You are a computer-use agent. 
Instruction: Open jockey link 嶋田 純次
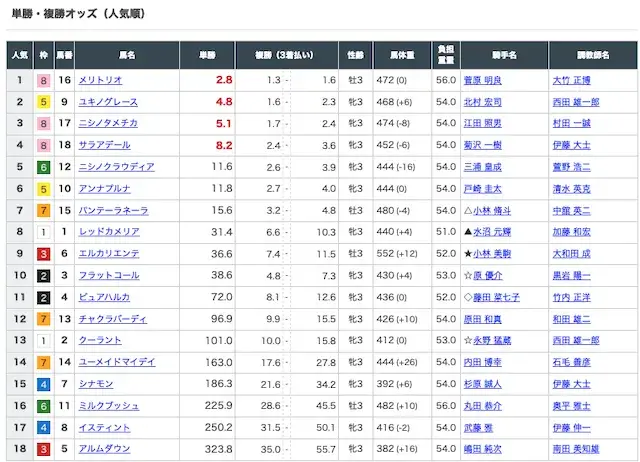point(482,449)
